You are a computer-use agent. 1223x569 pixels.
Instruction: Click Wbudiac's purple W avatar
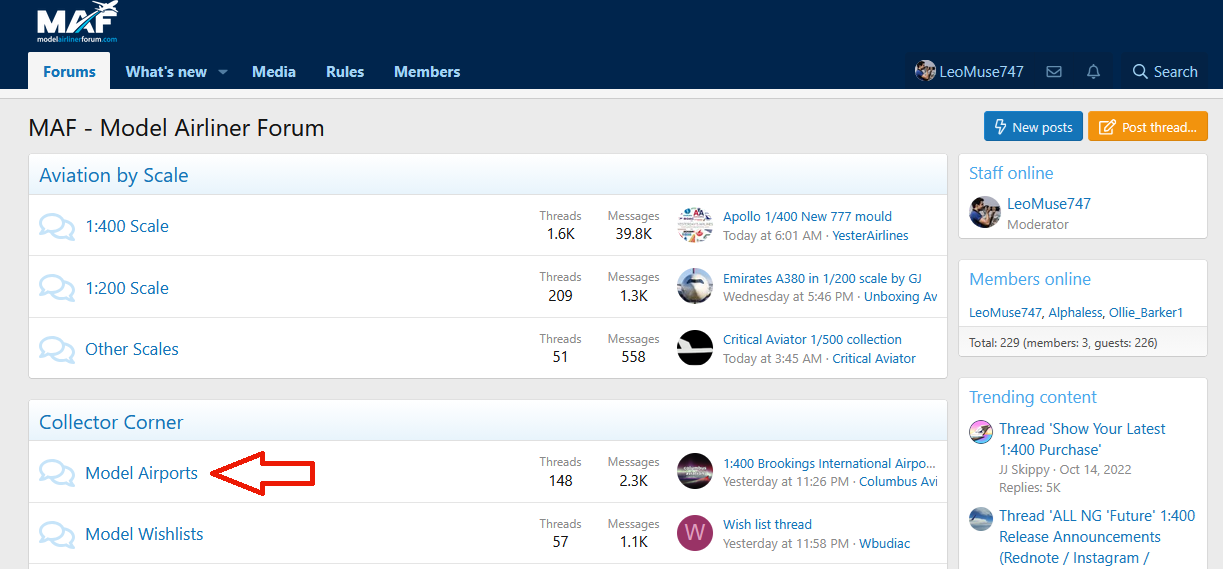[695, 533]
